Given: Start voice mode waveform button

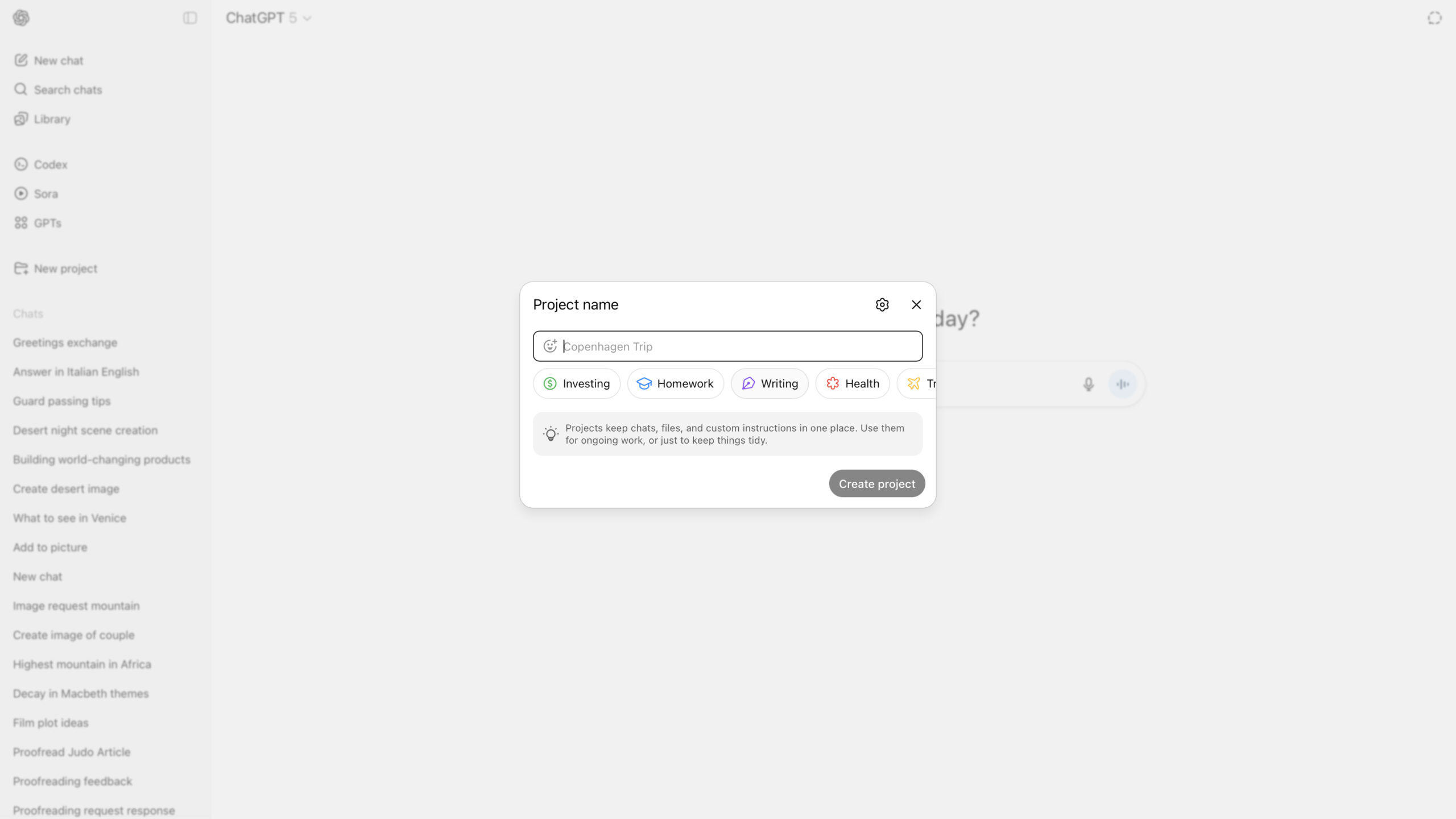Looking at the screenshot, I should coord(1123,384).
